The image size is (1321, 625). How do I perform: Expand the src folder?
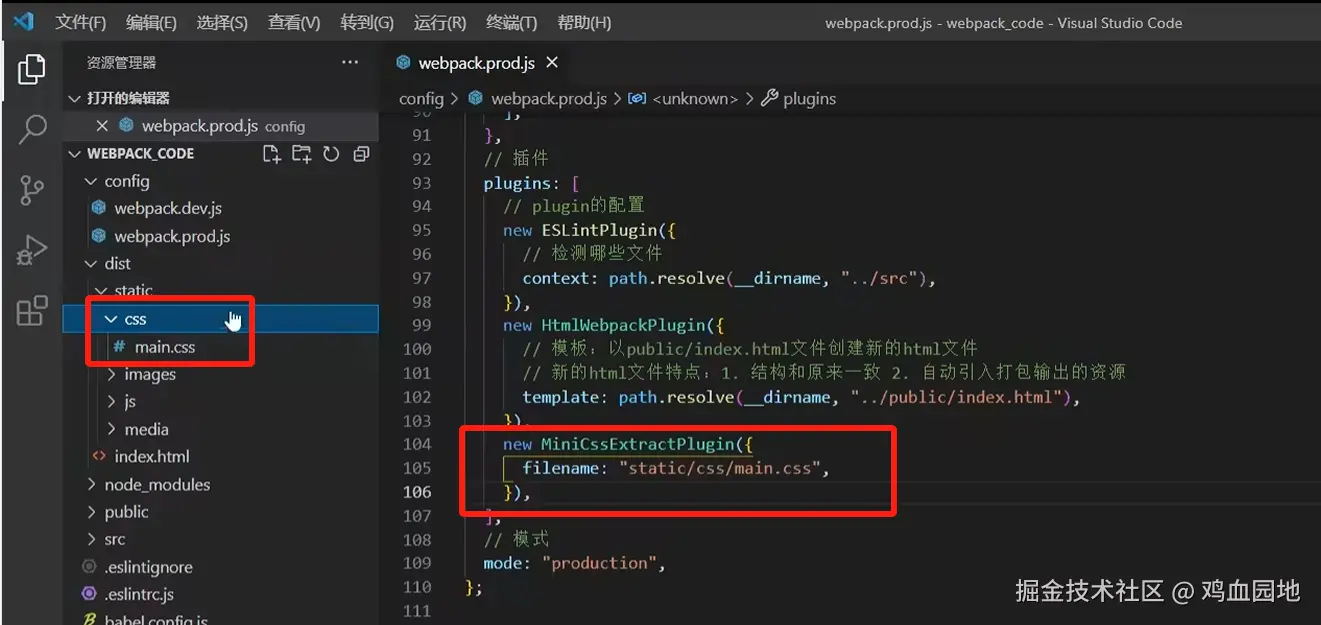pyautogui.click(x=92, y=539)
